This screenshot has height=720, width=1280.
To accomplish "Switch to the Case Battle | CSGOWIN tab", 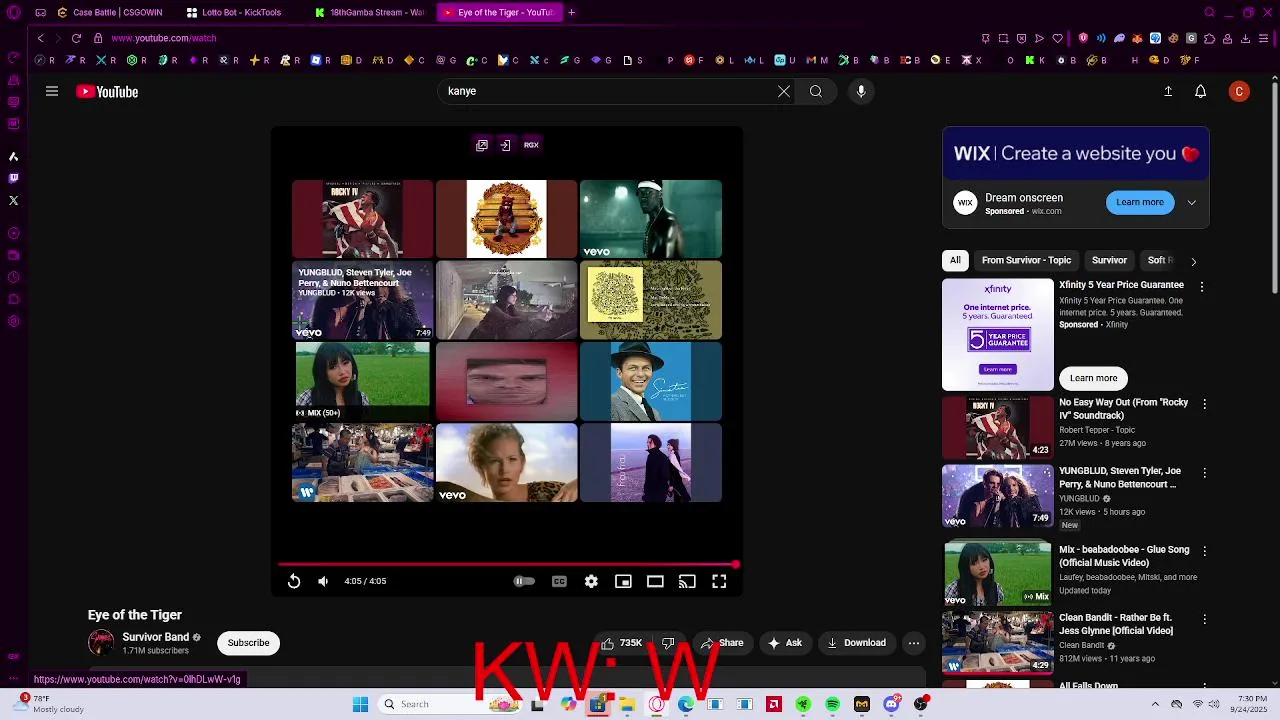I will coord(117,12).
